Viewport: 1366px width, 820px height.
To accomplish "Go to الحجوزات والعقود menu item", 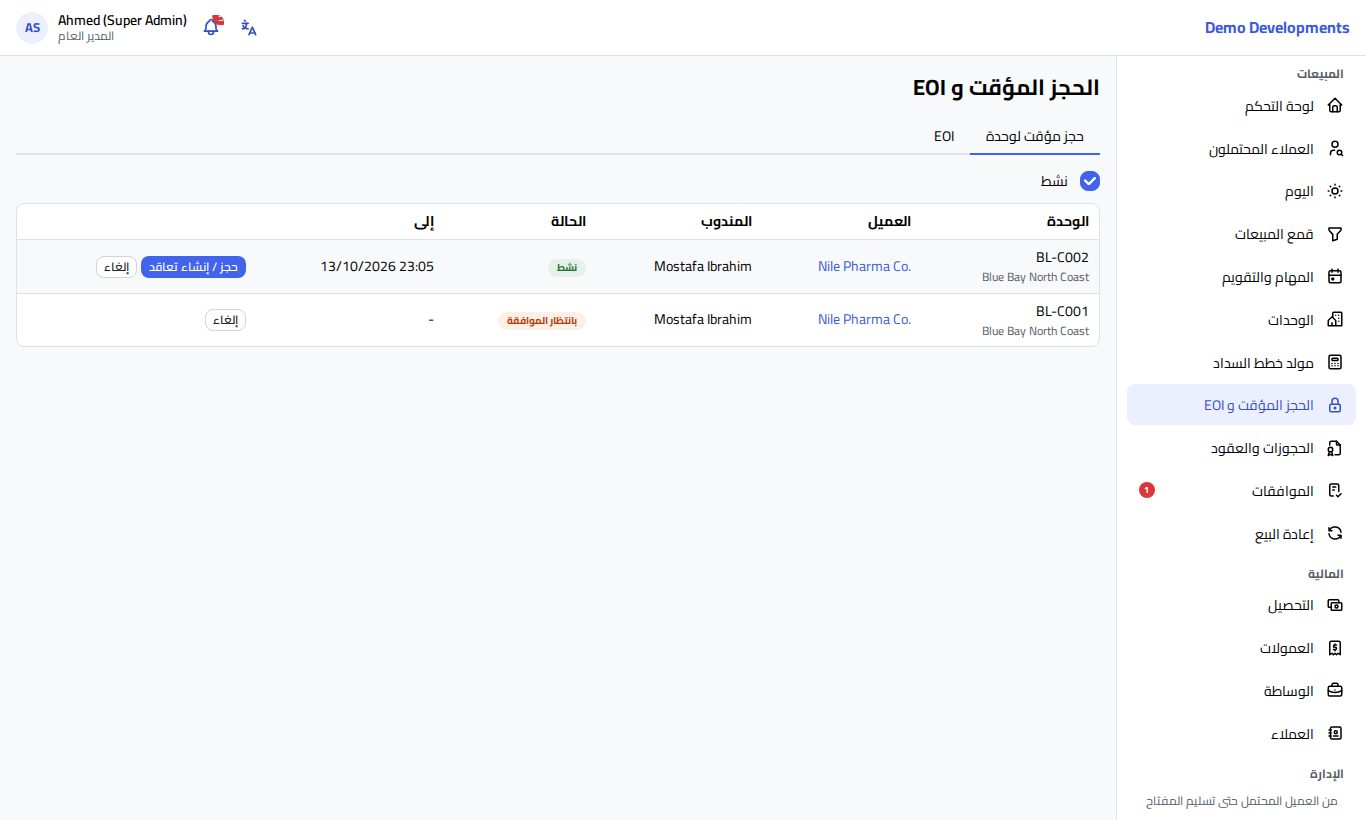I will click(1241, 448).
